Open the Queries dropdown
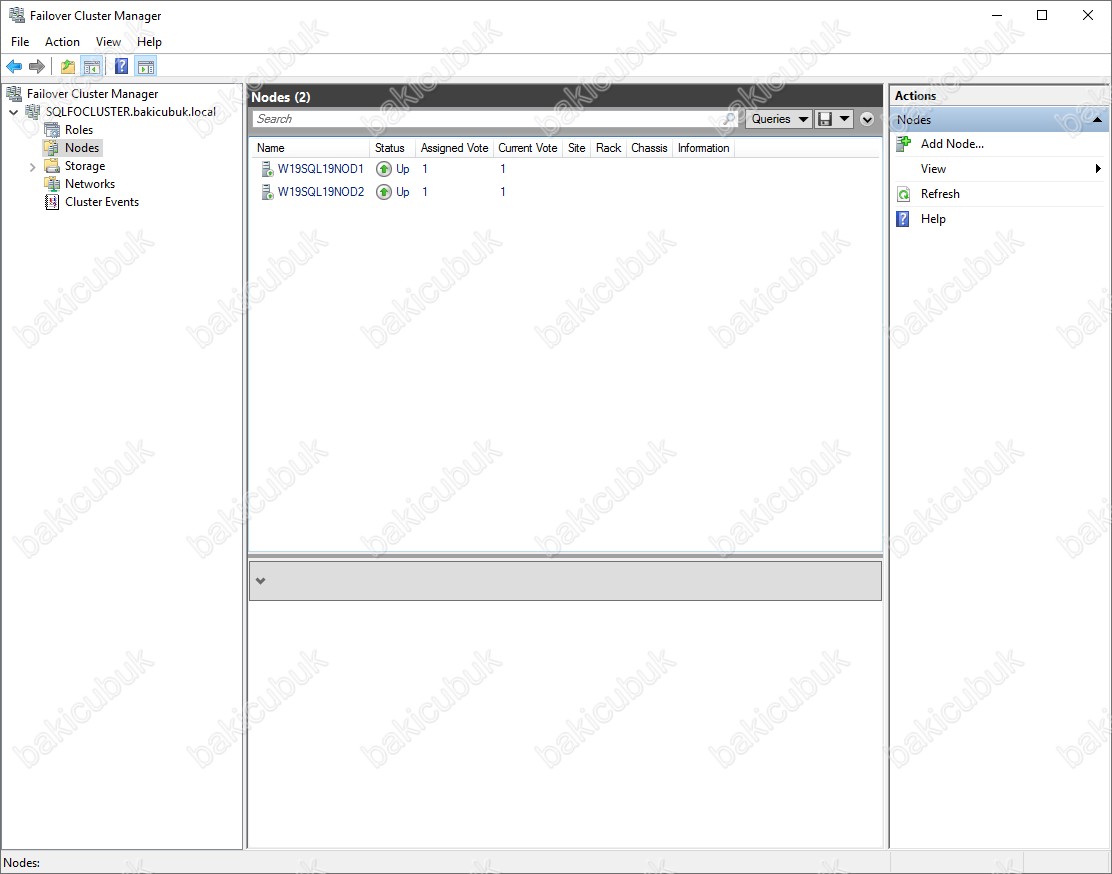Viewport: 1112px width, 874px height. coord(779,118)
